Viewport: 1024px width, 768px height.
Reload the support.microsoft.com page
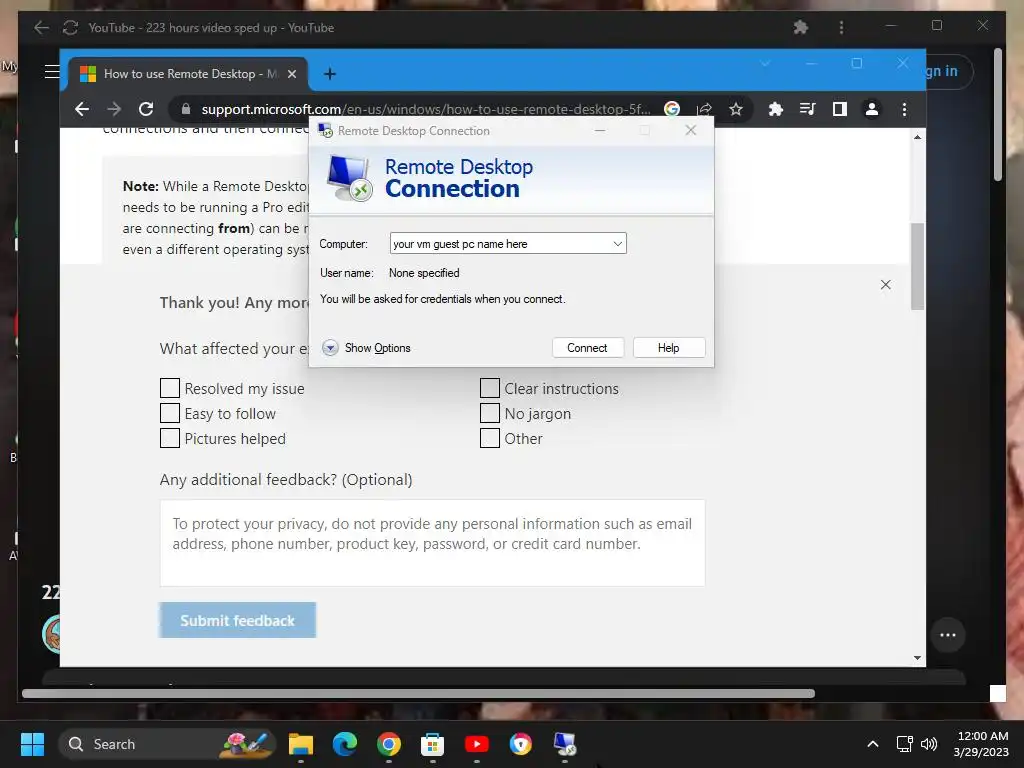146,109
